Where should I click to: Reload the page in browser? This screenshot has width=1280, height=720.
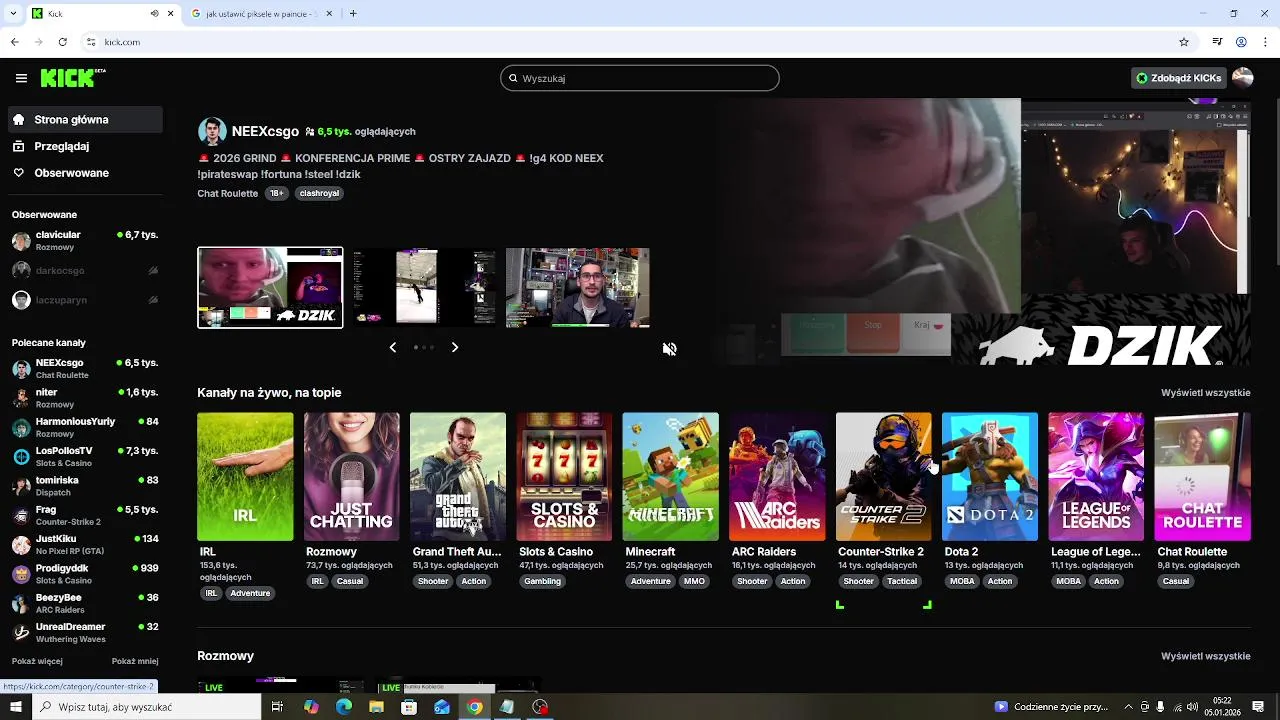(62, 42)
